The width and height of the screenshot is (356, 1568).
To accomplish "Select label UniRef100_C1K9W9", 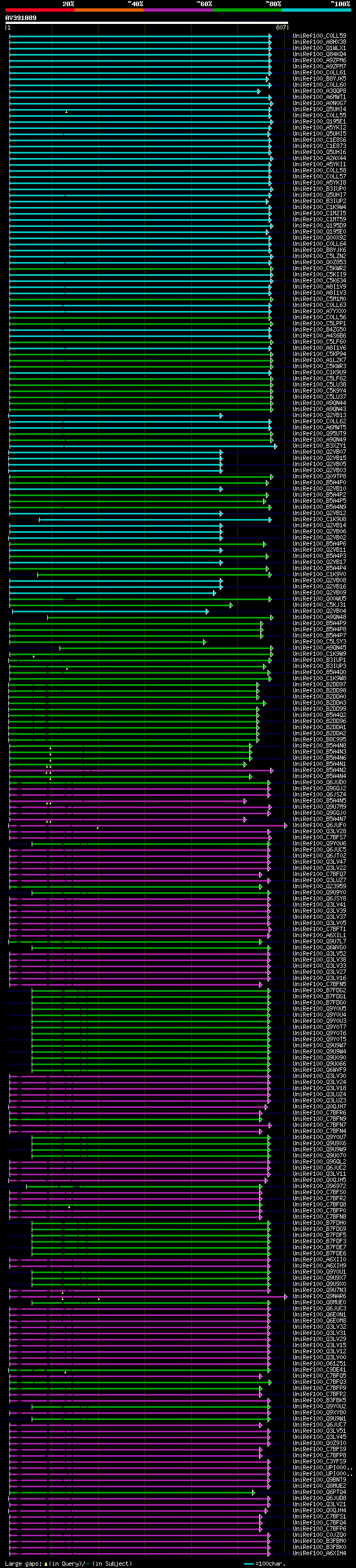I will [319, 654].
